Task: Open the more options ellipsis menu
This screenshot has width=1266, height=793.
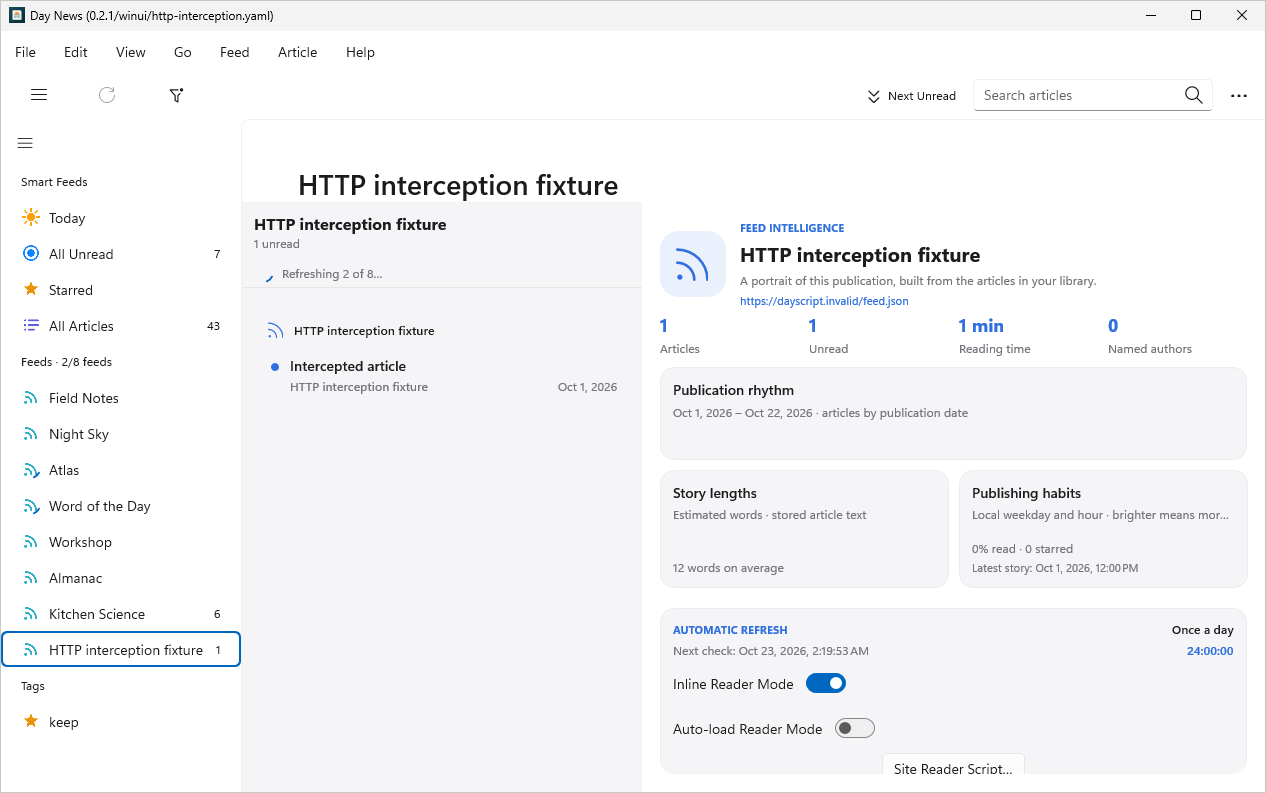Action: (x=1239, y=96)
